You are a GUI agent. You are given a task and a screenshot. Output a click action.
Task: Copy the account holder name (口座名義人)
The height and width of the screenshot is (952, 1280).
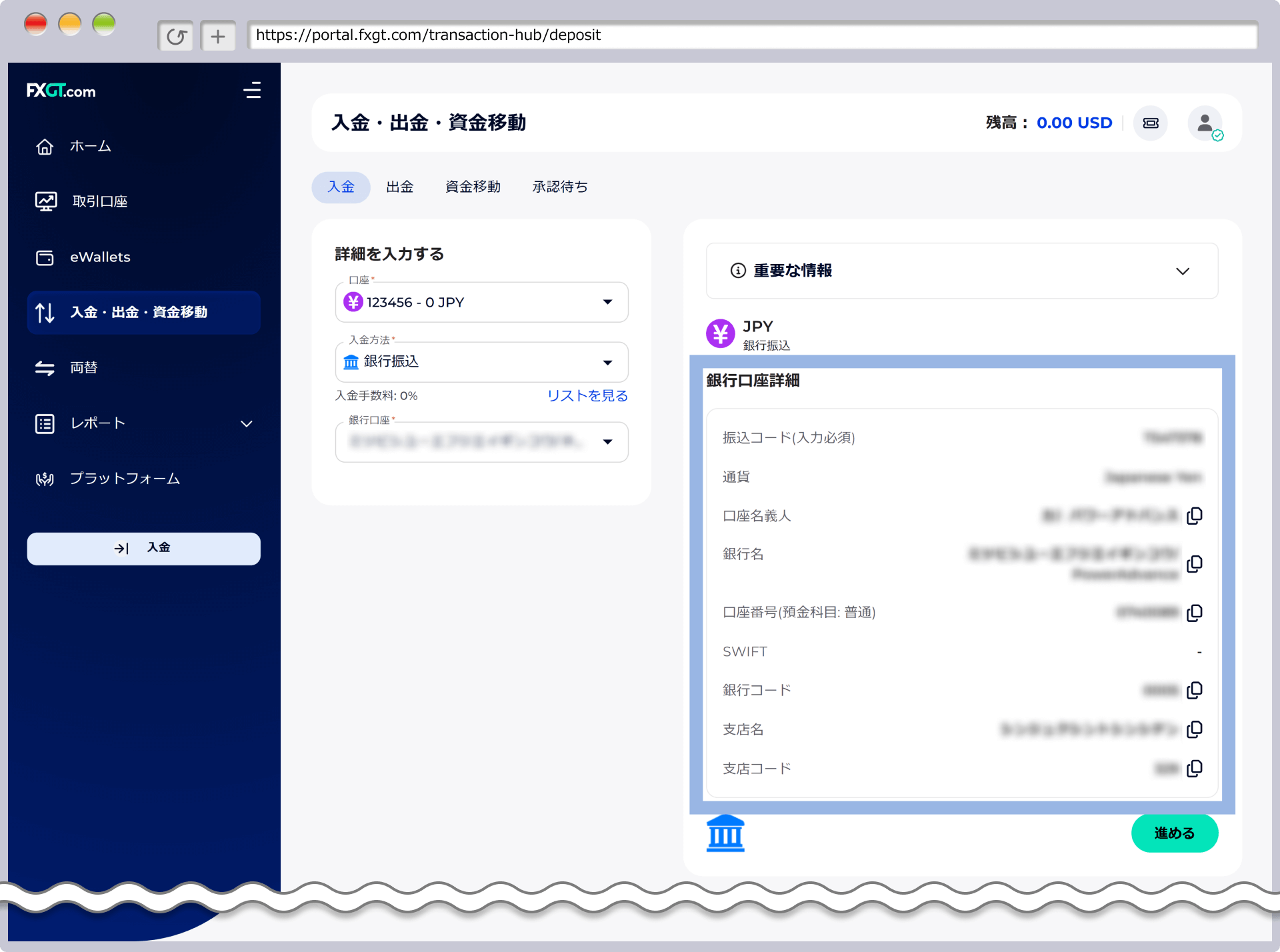click(x=1195, y=515)
